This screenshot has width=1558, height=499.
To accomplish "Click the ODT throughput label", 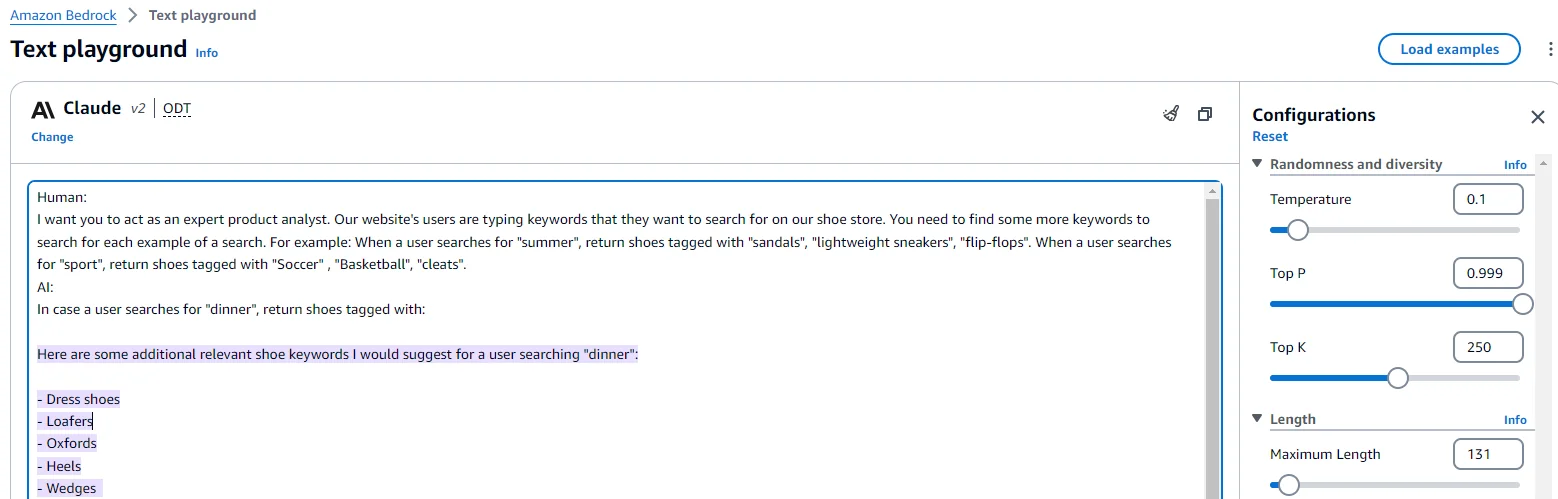I will coord(177,109).
